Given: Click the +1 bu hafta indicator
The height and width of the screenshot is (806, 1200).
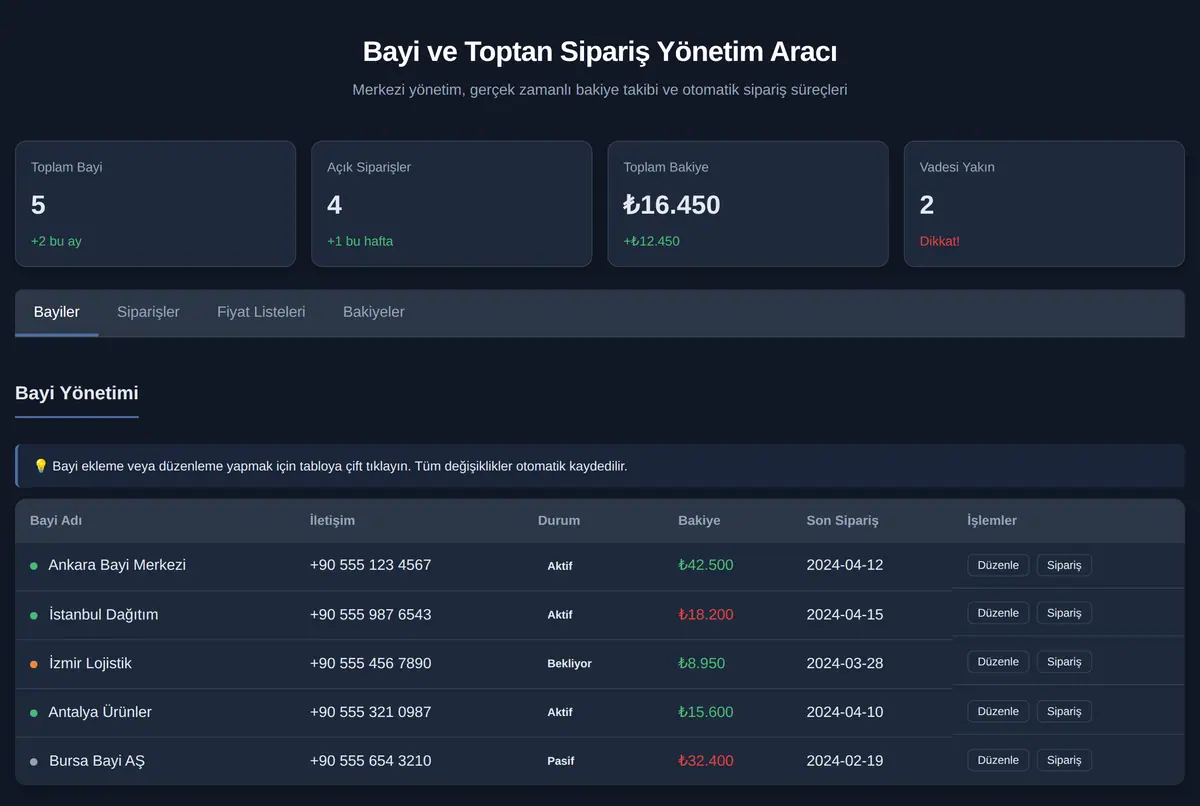Looking at the screenshot, I should [x=360, y=241].
